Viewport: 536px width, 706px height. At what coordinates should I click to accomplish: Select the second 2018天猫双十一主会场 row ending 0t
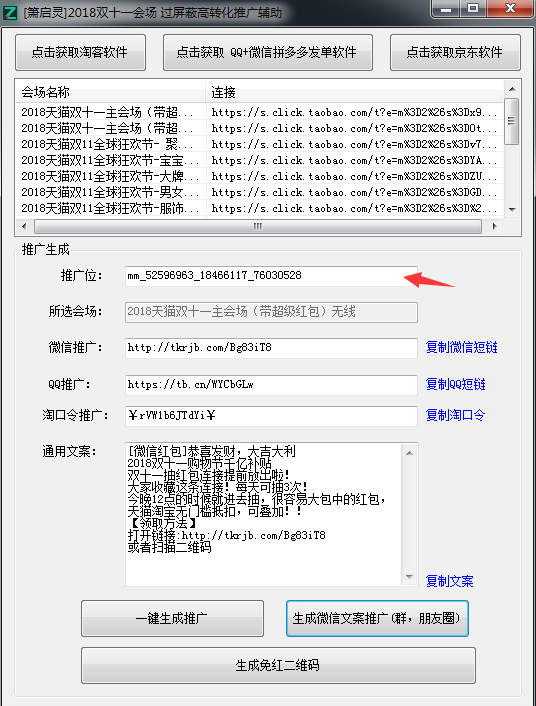coord(259,128)
